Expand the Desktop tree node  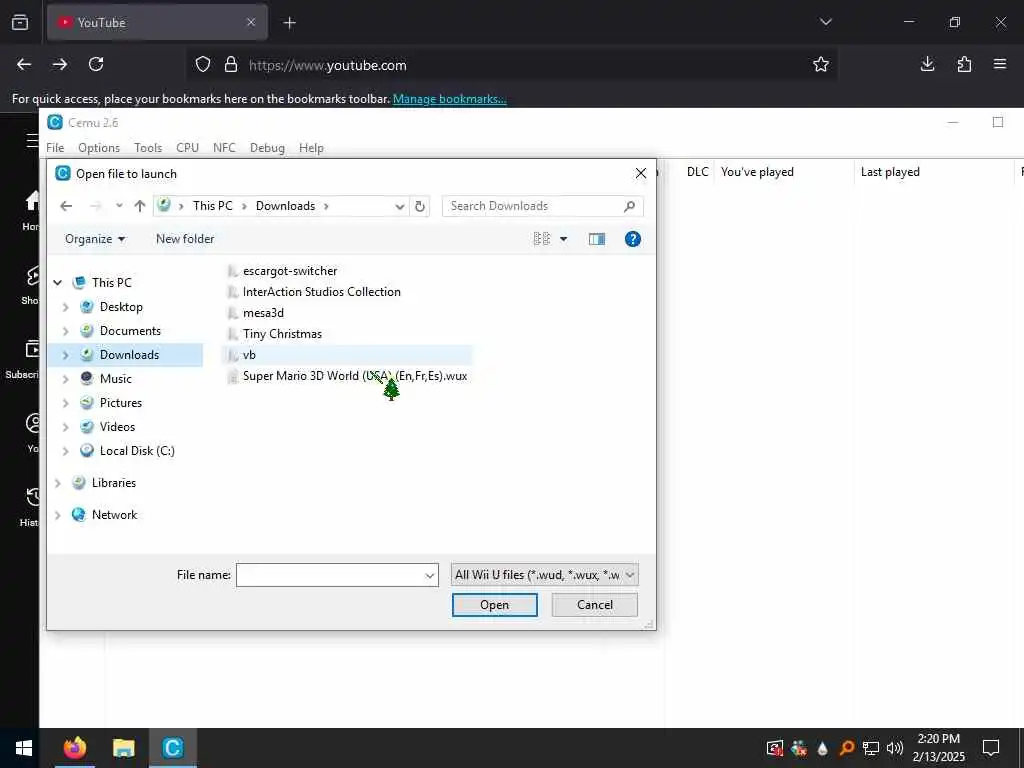pos(65,307)
